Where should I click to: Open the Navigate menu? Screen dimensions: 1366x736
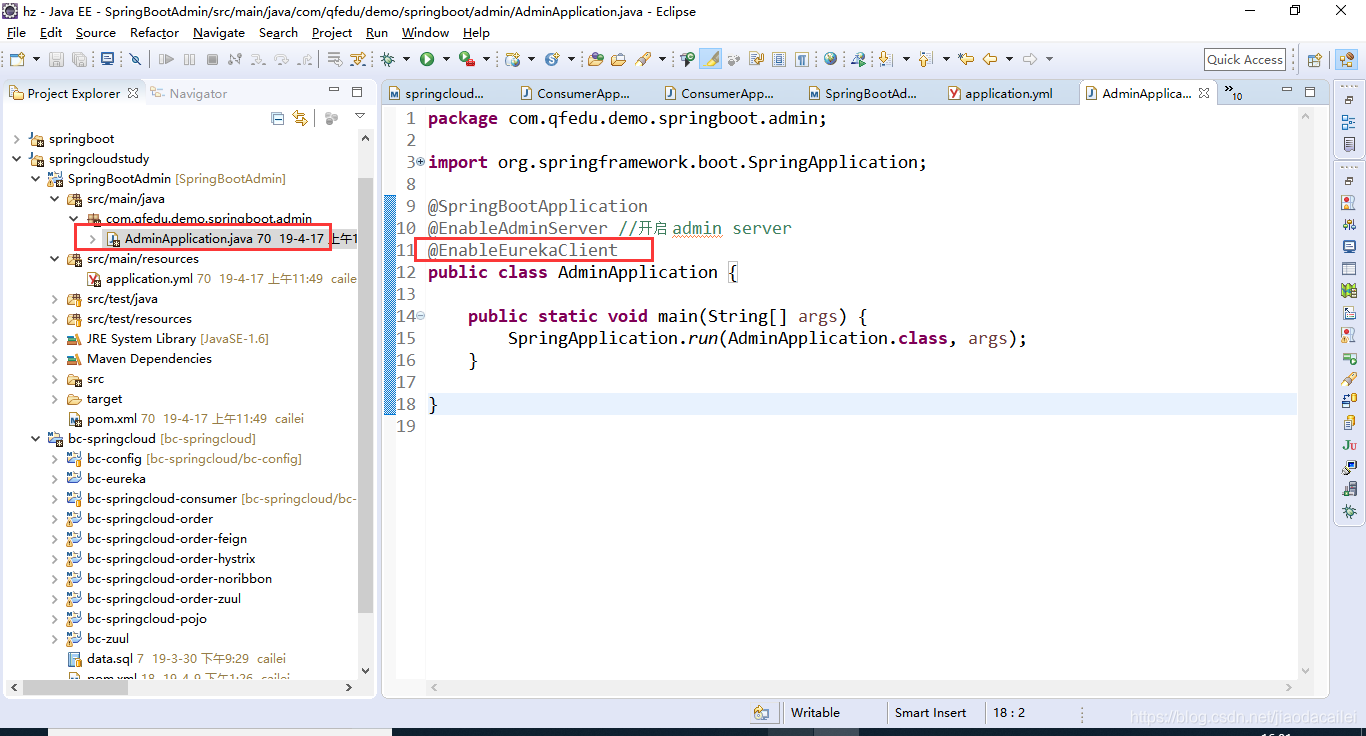[219, 32]
